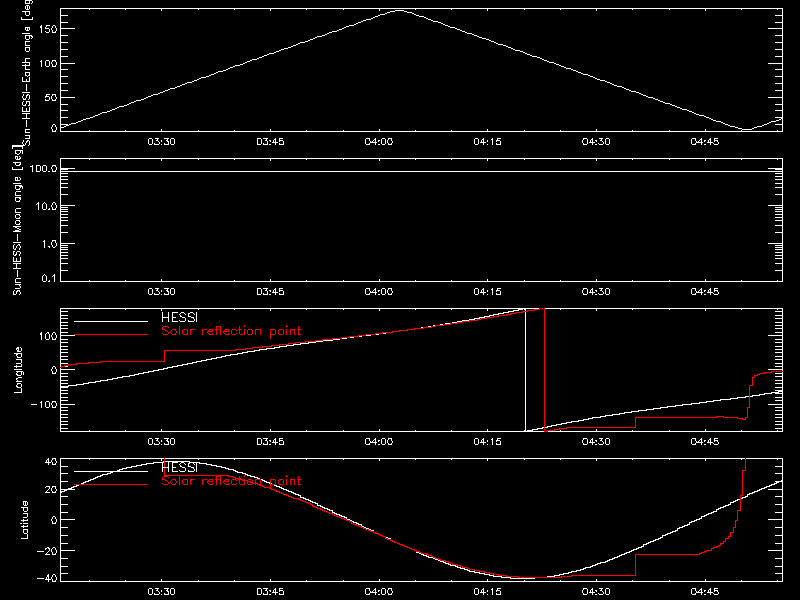Click the white vertical HESSI longitude wrap line
Viewport: 800px width, 600px height.
526,370
